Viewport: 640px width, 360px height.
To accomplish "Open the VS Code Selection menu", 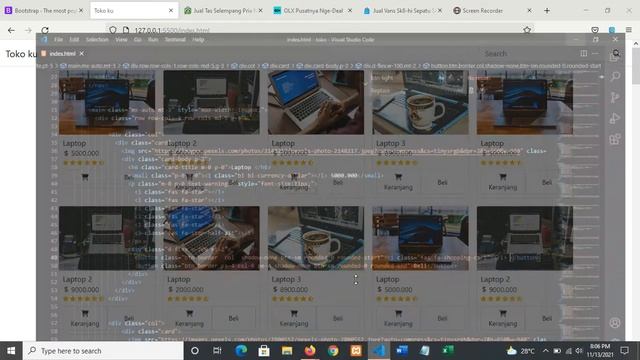I will coord(97,40).
